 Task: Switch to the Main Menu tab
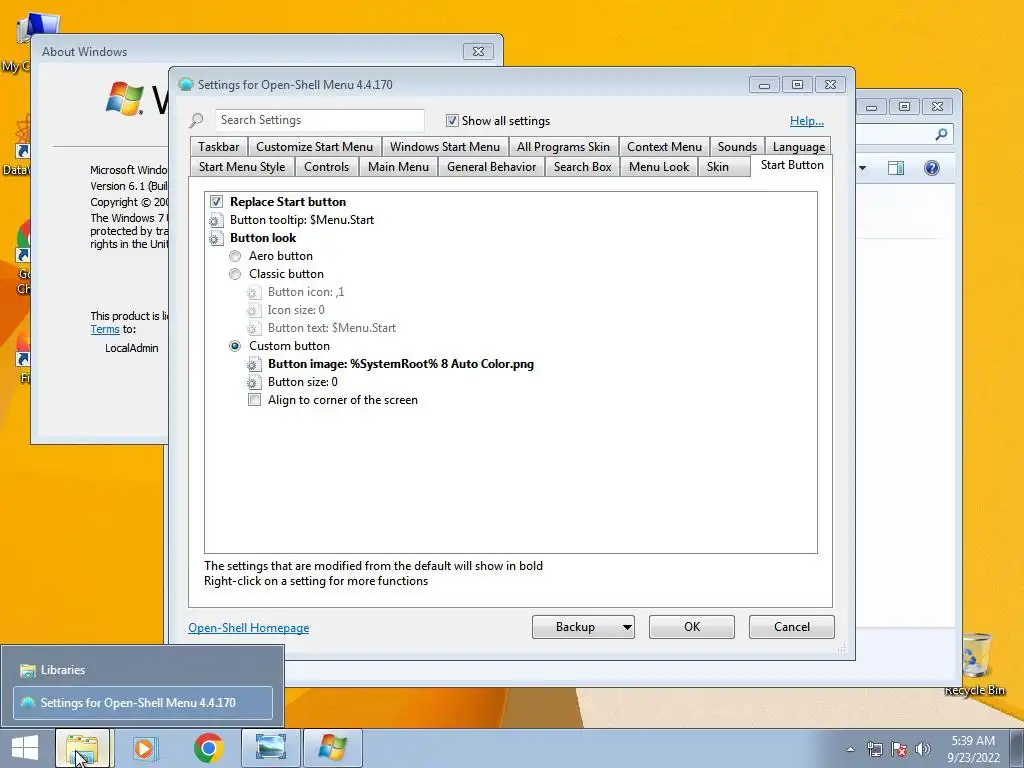coord(398,167)
